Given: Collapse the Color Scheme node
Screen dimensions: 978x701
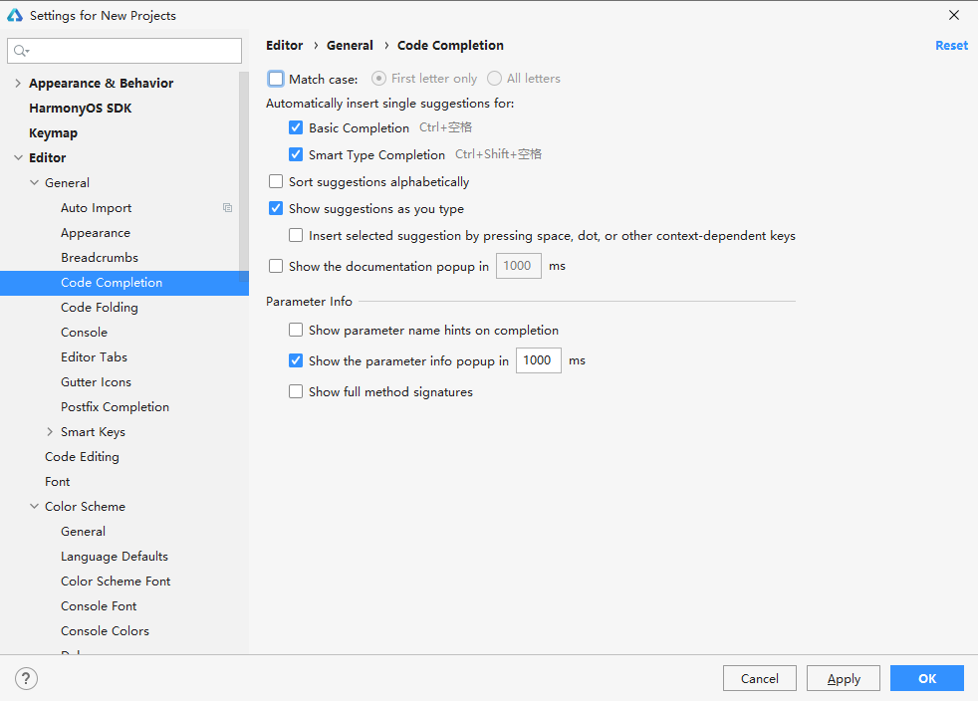Looking at the screenshot, I should pyautogui.click(x=34, y=506).
